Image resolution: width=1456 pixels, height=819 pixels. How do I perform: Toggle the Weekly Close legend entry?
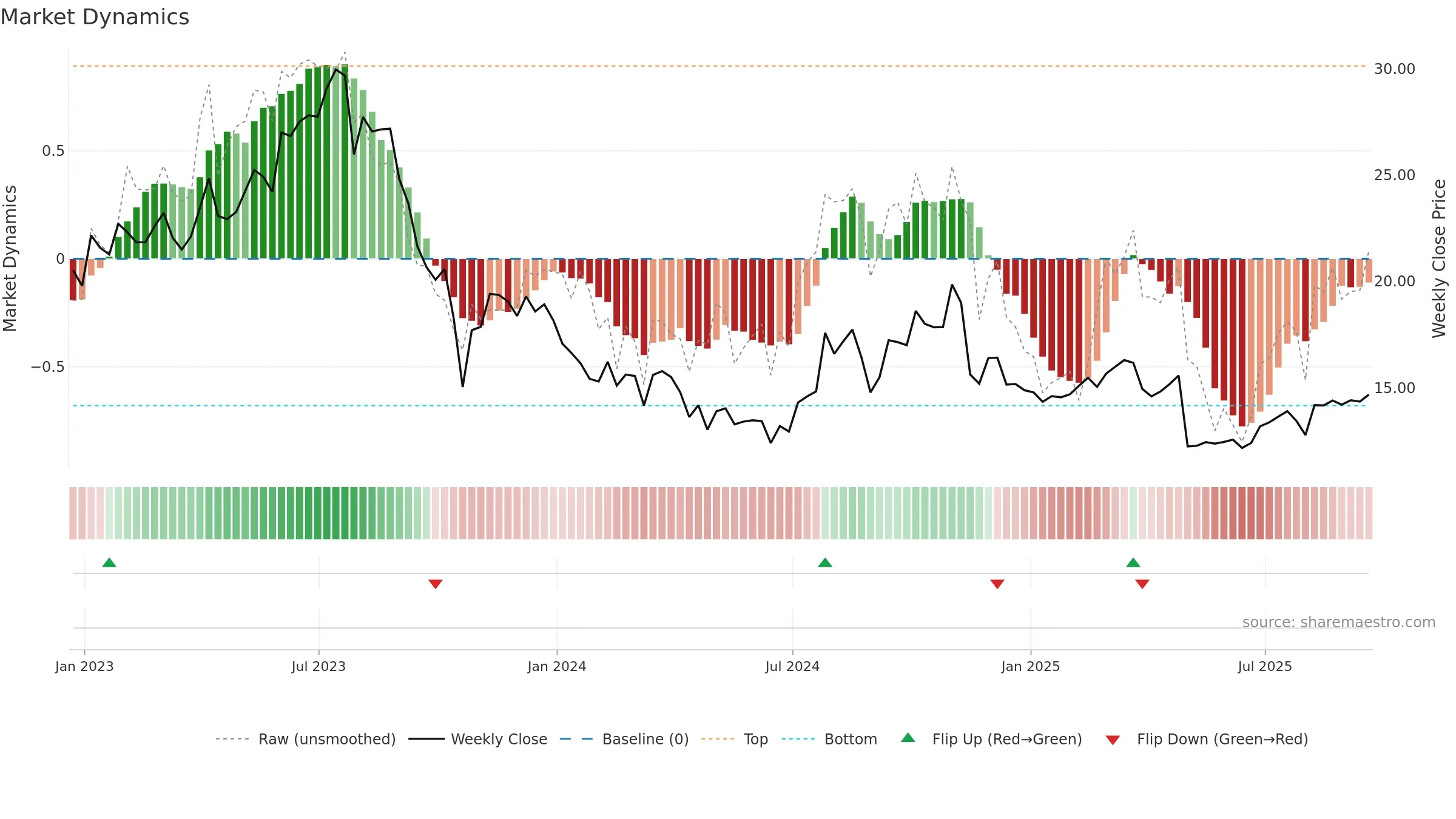click(477, 739)
